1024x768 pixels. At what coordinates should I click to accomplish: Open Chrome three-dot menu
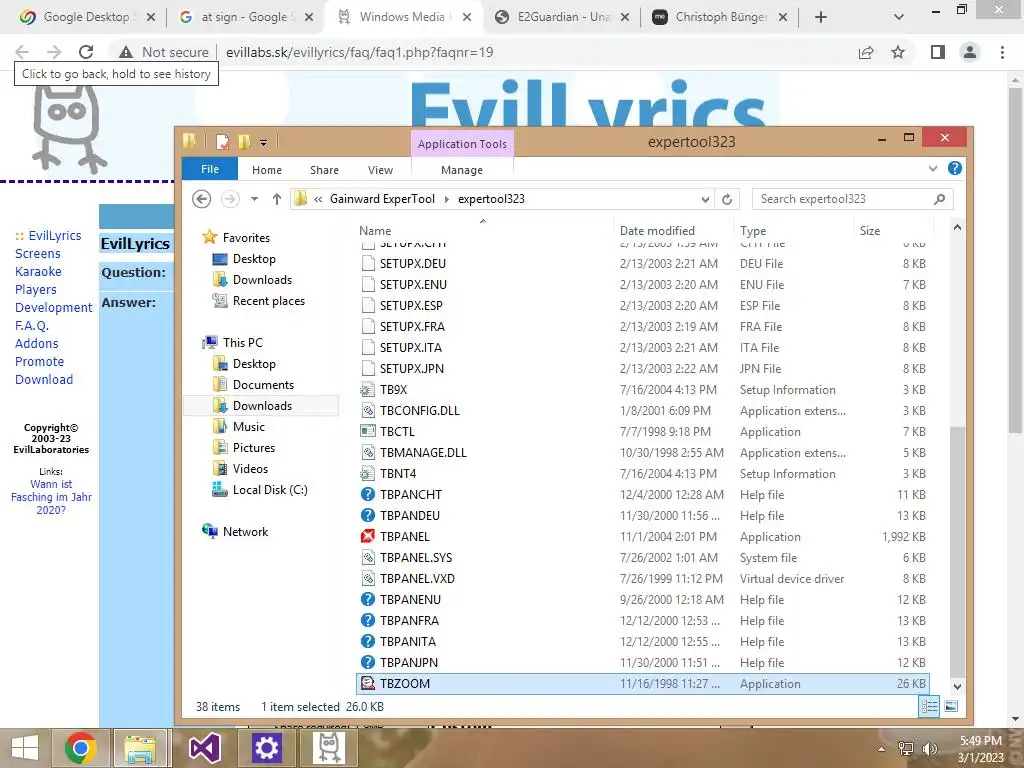pos(1002,52)
